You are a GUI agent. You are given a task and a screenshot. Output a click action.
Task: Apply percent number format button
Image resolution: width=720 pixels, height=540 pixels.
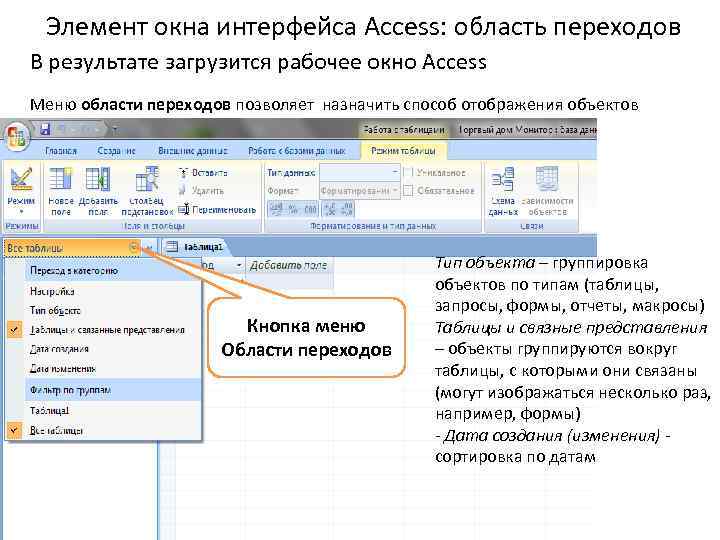point(292,209)
